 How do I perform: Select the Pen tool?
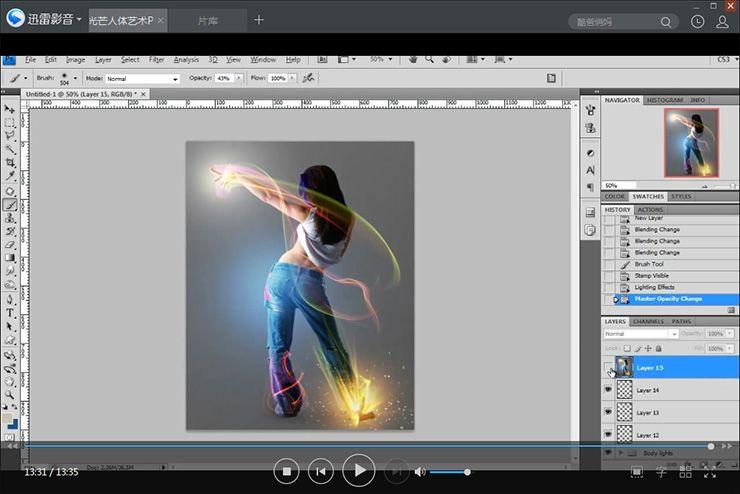(x=9, y=300)
